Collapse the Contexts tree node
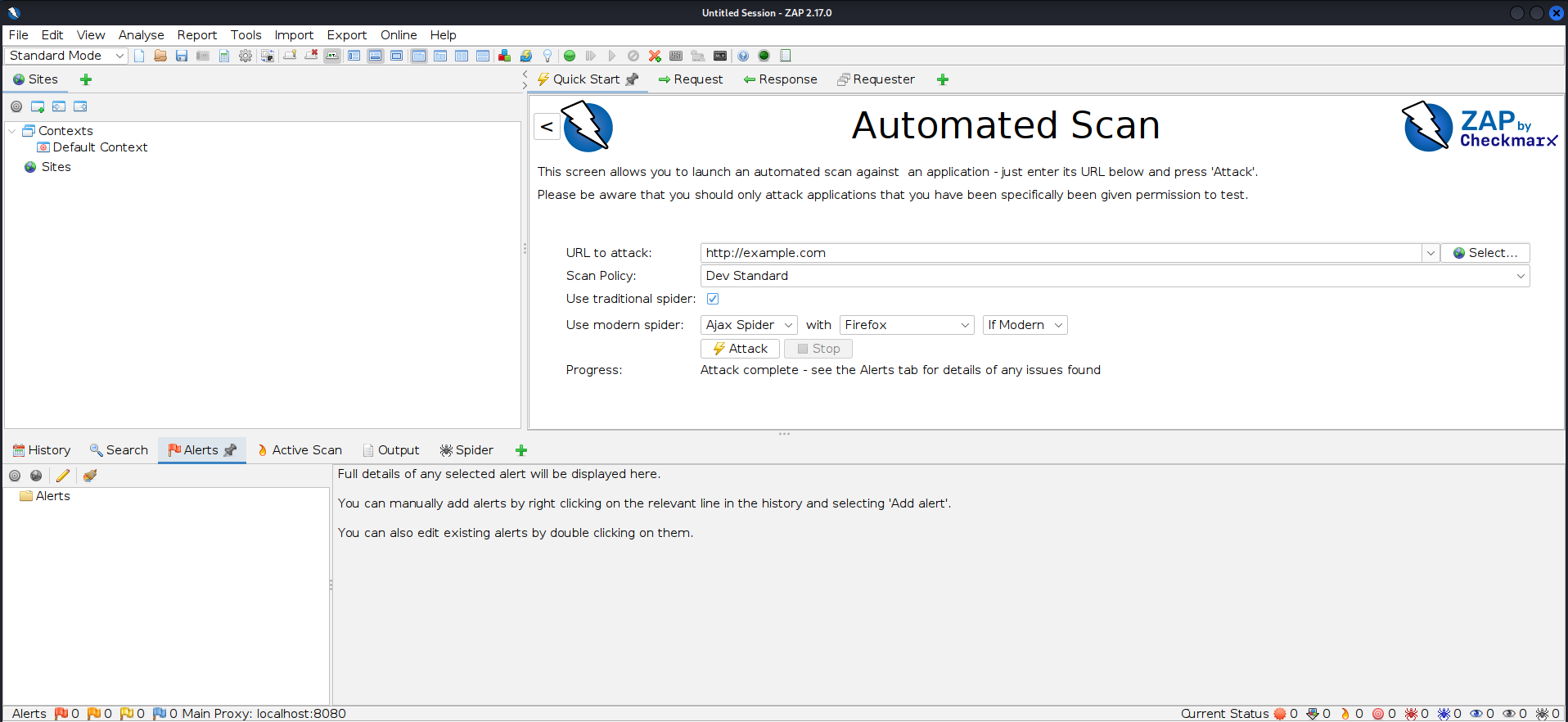Screen dimensions: 1568x722 [12, 131]
